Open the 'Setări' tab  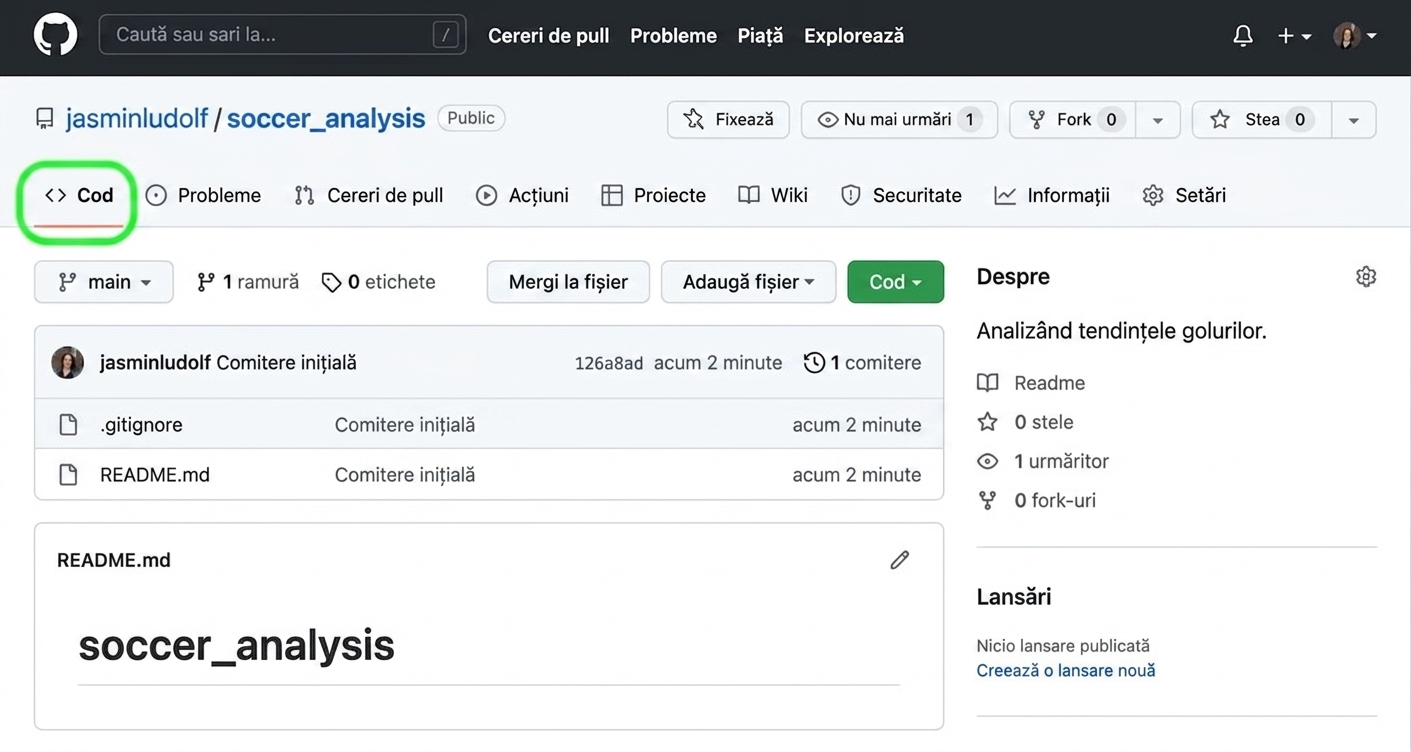[1184, 196]
